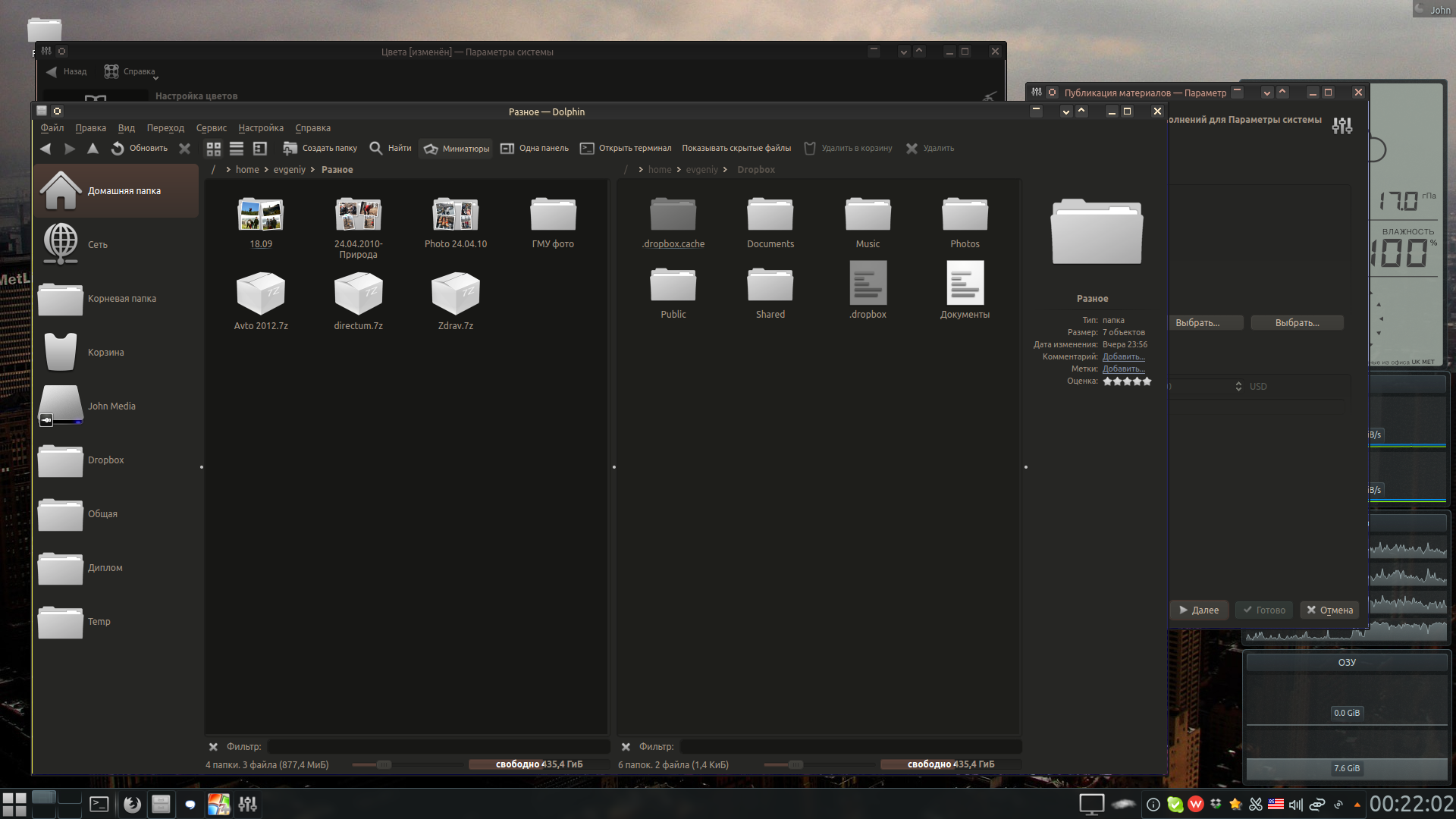Open John Media drive in sidebar
Image resolution: width=1456 pixels, height=819 pixels.
[116, 406]
